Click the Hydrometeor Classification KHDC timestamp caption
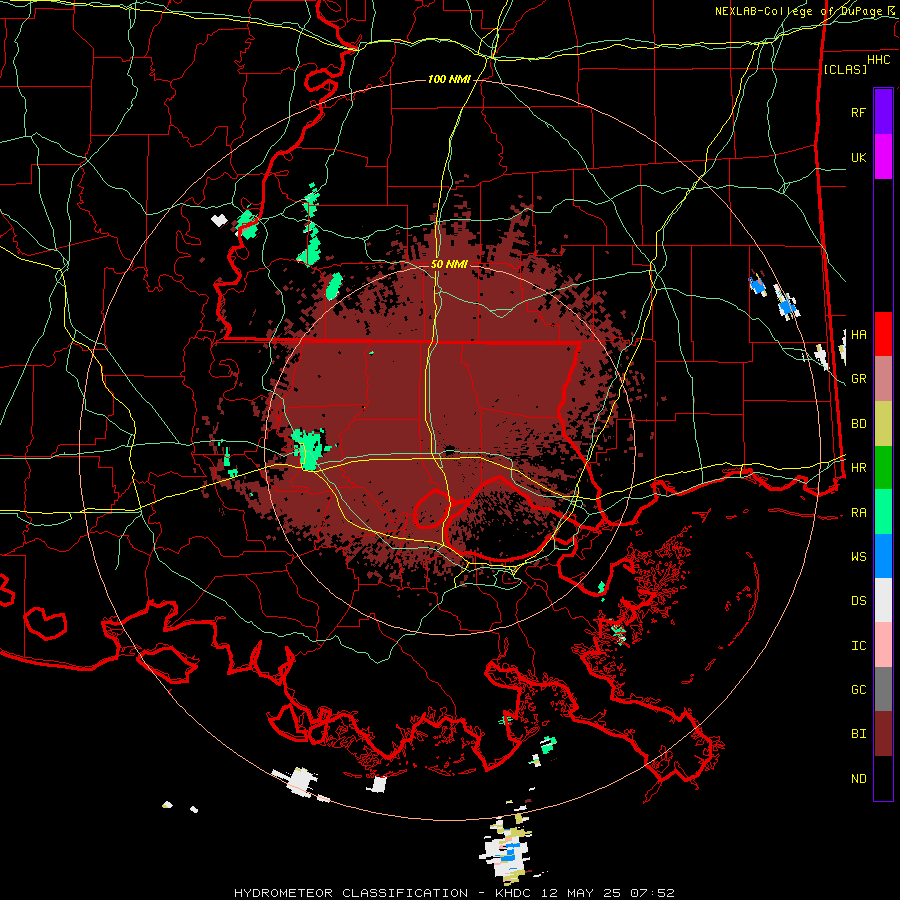This screenshot has height=900, width=900. click(x=454, y=893)
